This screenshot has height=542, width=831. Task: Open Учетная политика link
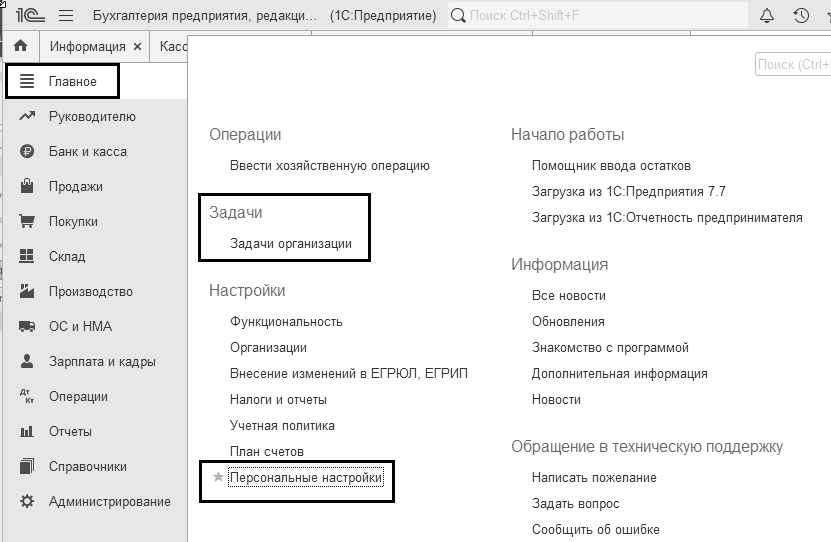click(x=282, y=425)
